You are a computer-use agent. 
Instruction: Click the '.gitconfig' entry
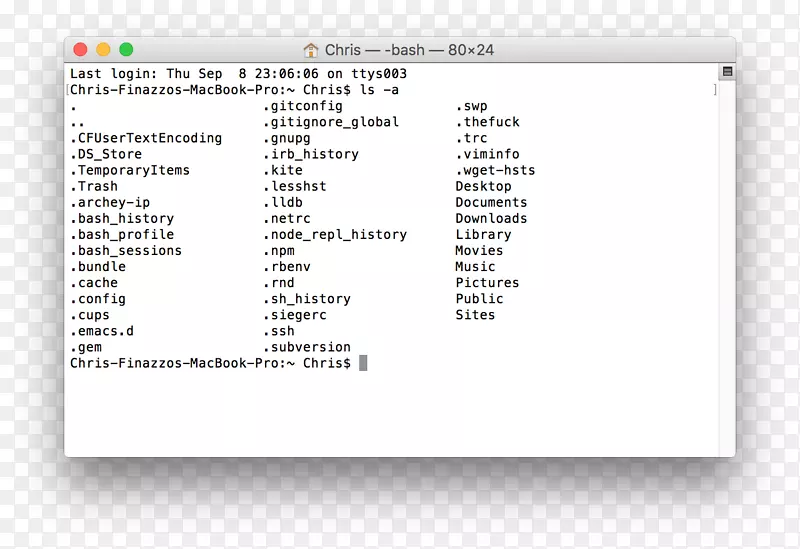(x=303, y=106)
